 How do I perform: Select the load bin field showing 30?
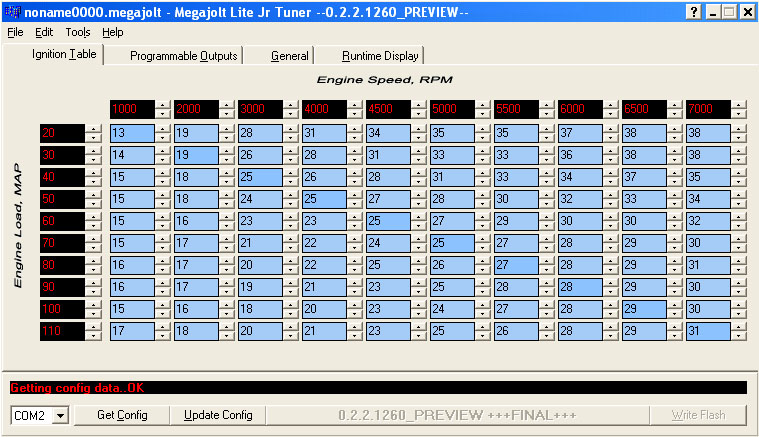(62, 155)
